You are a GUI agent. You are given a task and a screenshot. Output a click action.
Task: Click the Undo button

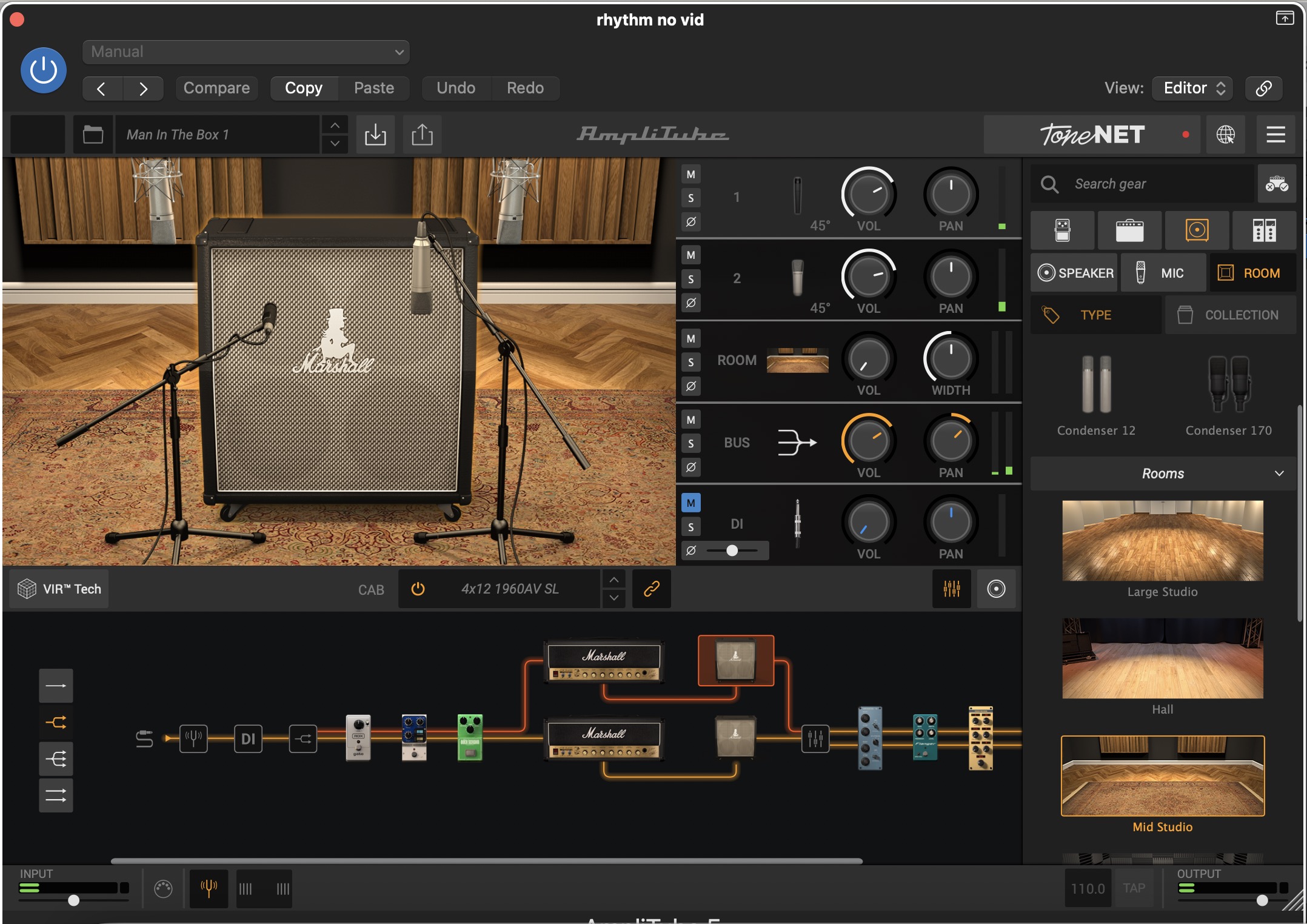(x=456, y=88)
